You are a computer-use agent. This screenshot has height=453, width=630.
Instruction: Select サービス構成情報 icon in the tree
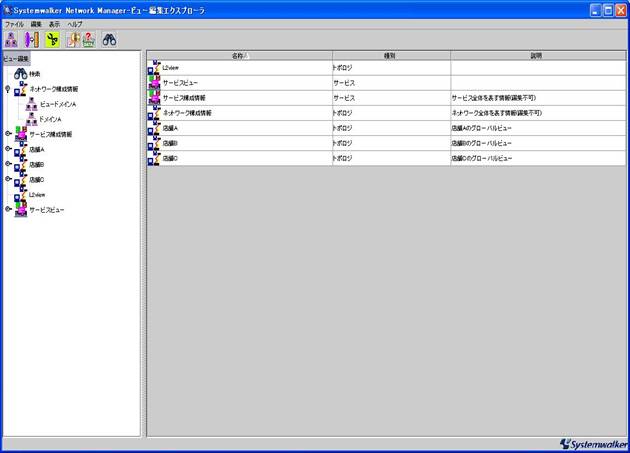click(x=21, y=134)
